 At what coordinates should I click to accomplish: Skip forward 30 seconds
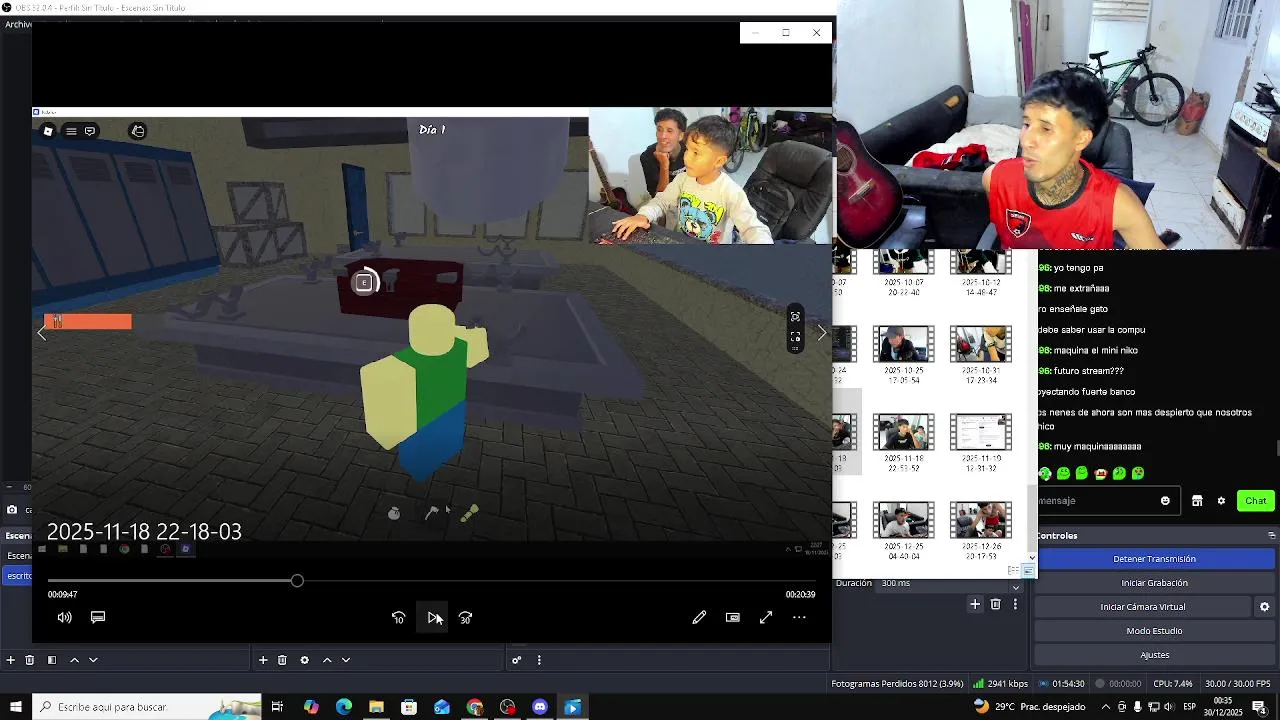pyautogui.click(x=465, y=618)
